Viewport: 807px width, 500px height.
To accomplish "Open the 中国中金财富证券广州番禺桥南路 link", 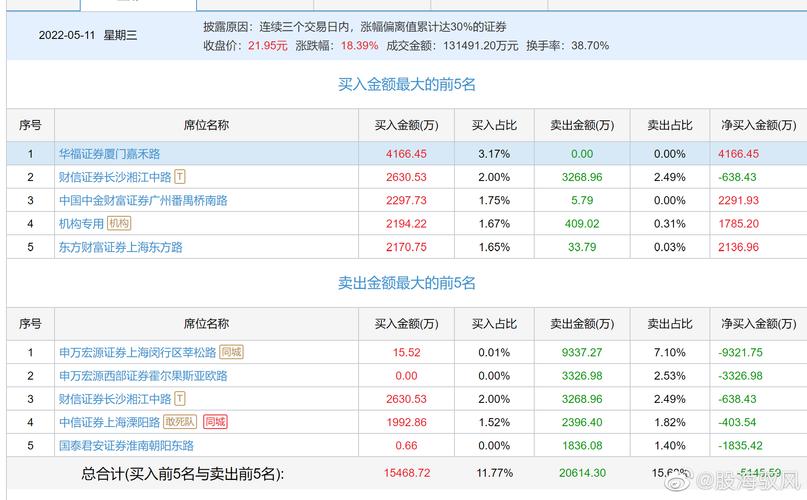I will point(143,200).
